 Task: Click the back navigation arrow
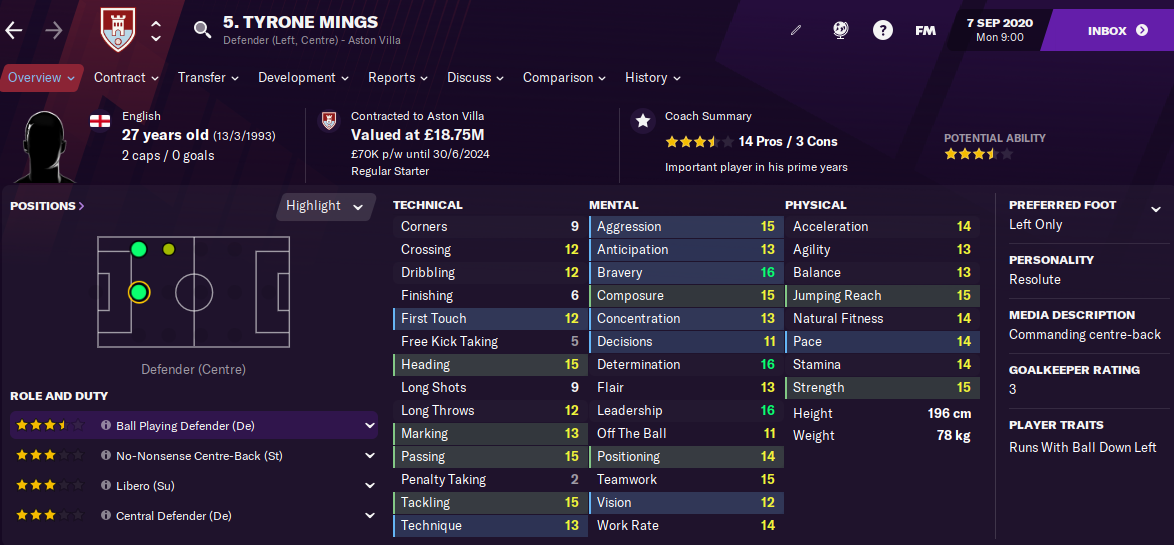click(14, 30)
